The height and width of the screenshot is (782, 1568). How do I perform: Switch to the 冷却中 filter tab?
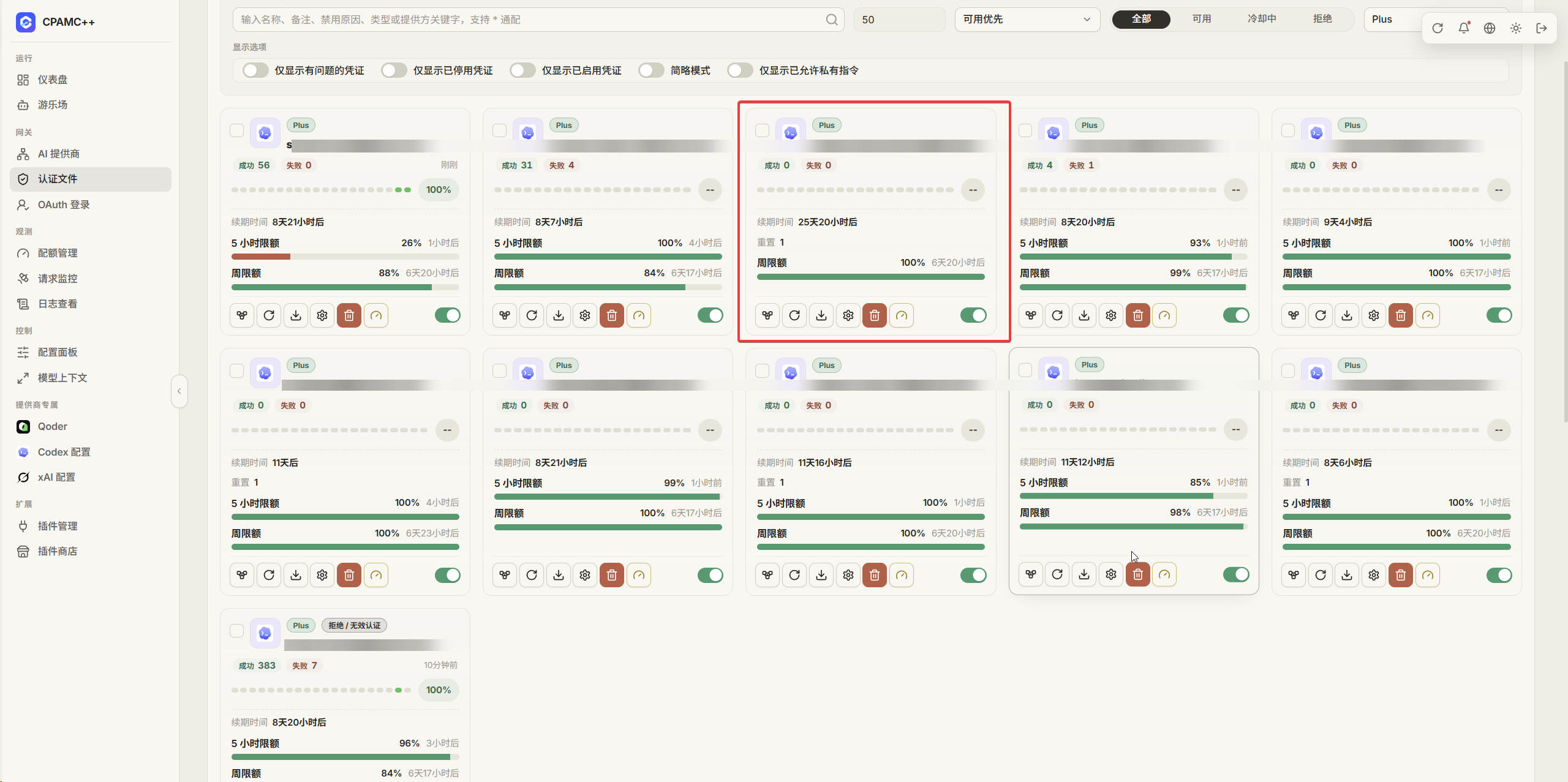(1262, 19)
